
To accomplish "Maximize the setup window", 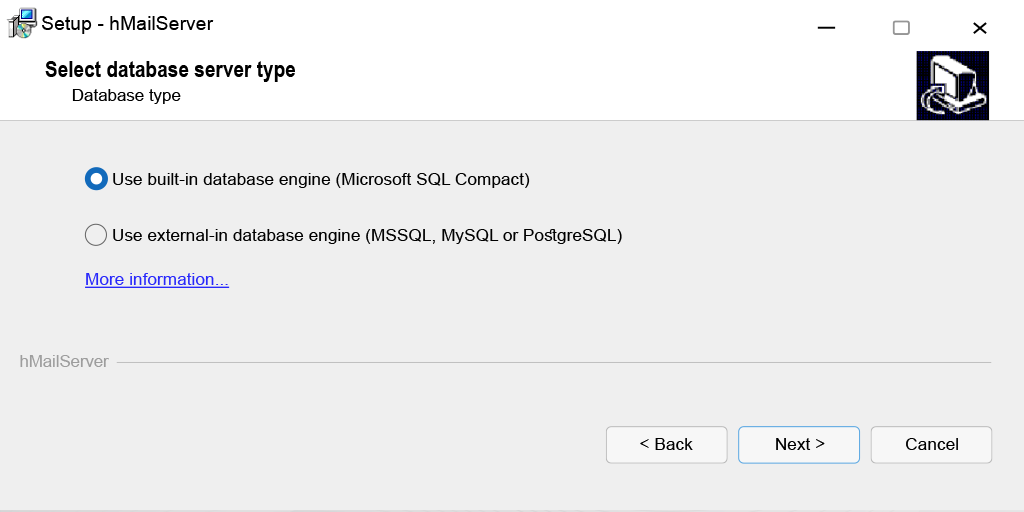I will (901, 27).
